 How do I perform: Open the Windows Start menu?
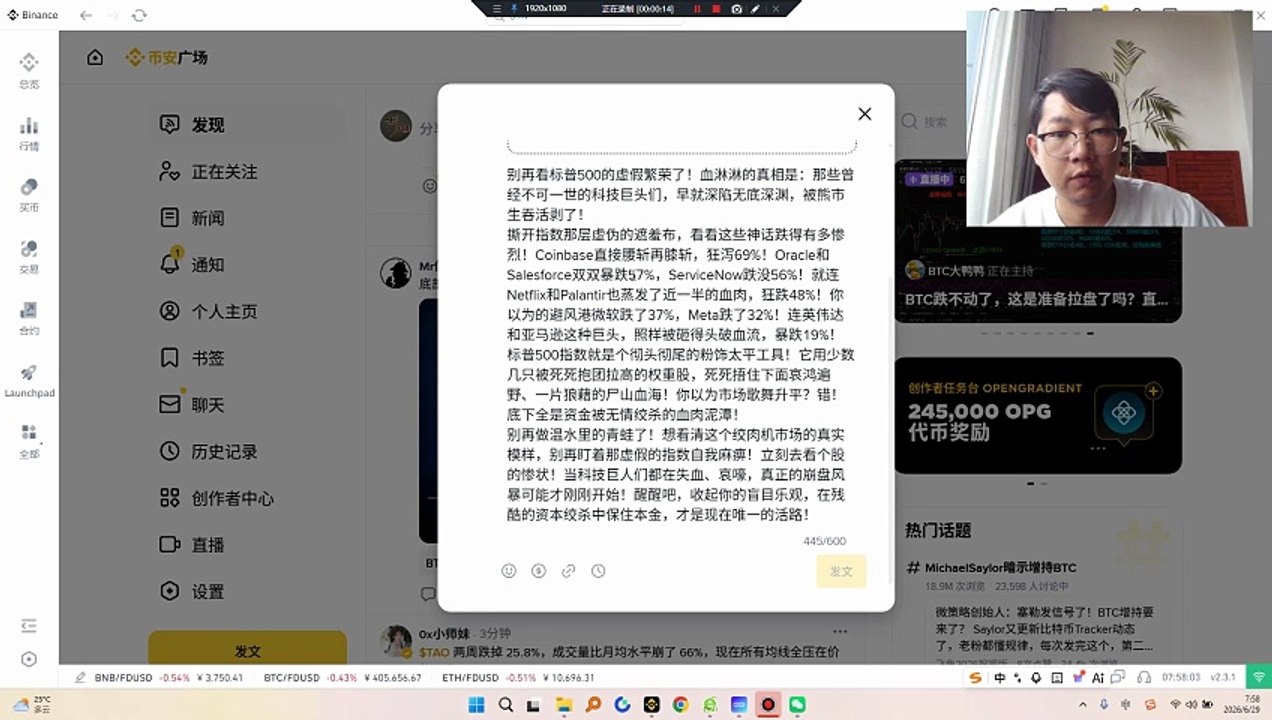tap(477, 705)
